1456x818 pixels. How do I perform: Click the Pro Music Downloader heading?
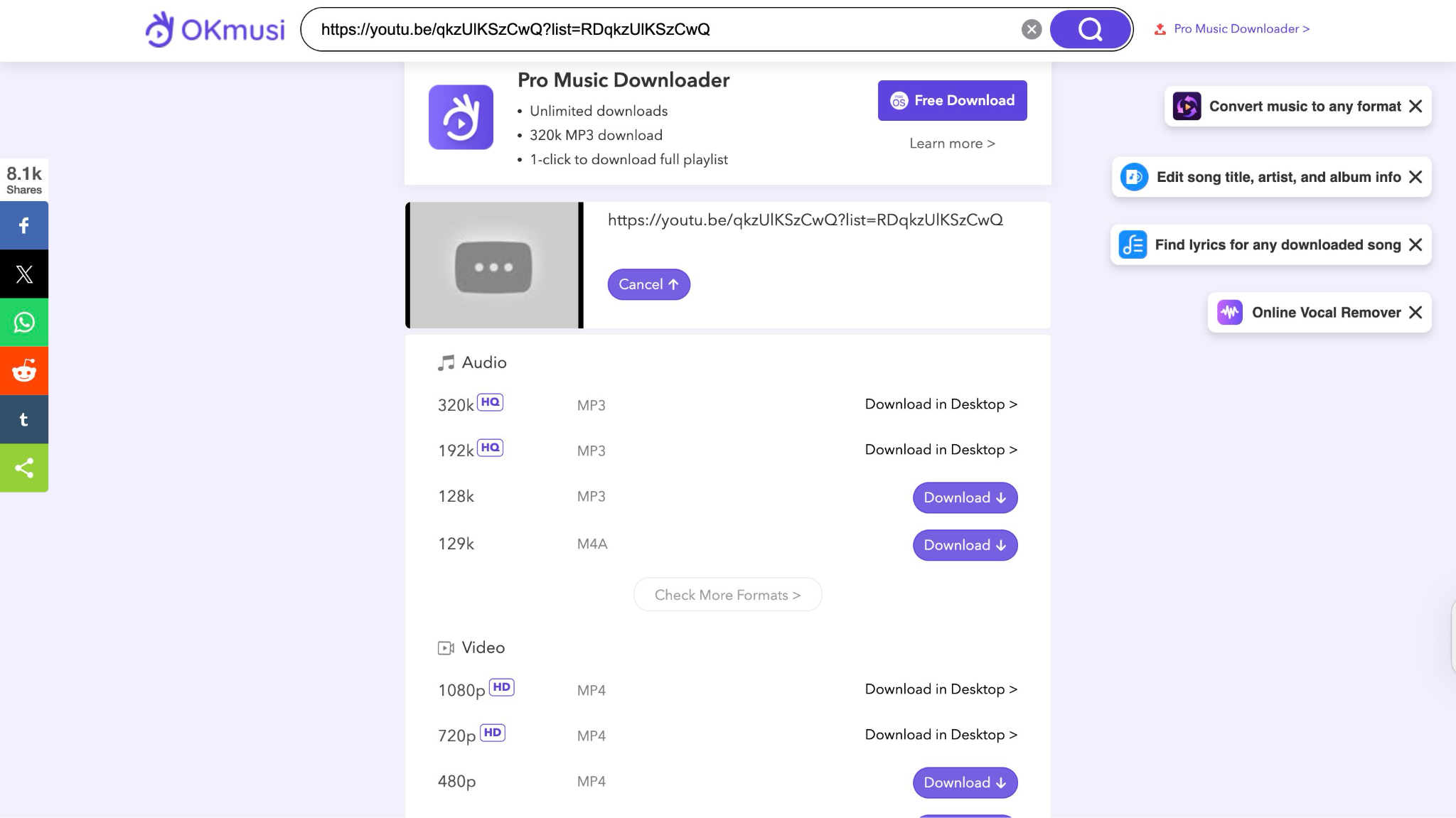(623, 80)
